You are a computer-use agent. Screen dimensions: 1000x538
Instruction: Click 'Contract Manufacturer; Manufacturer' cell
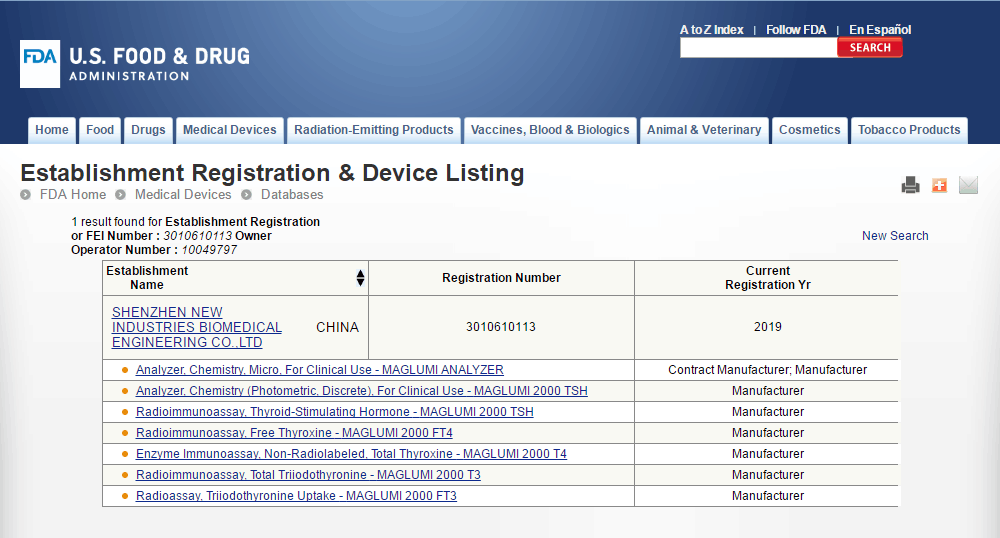[768, 370]
